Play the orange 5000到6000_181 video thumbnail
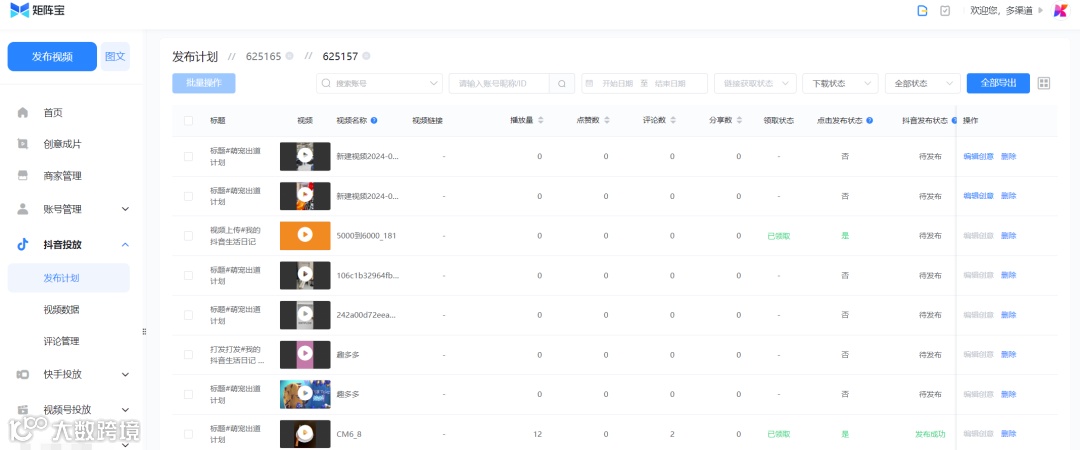Screen dimensions: 1080x450 click(x=305, y=236)
